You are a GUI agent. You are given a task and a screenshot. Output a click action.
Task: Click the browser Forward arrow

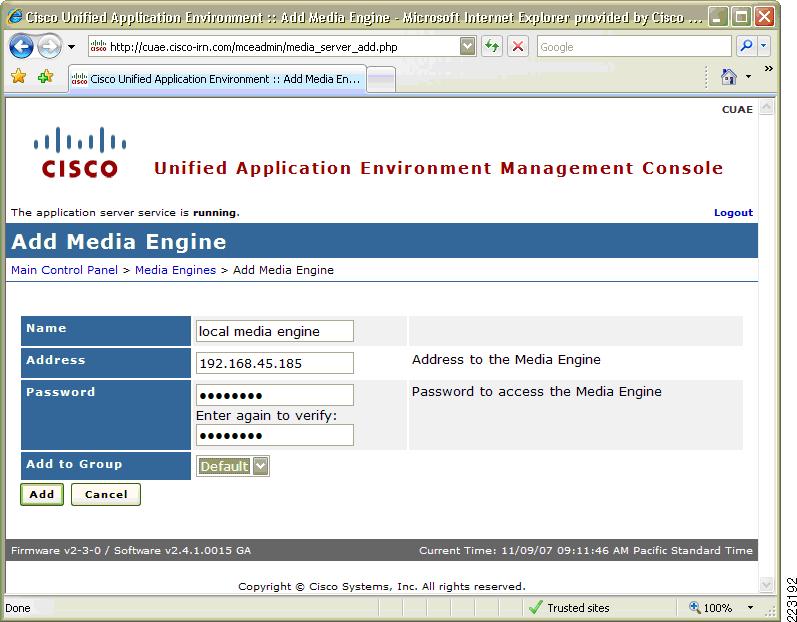(x=49, y=47)
